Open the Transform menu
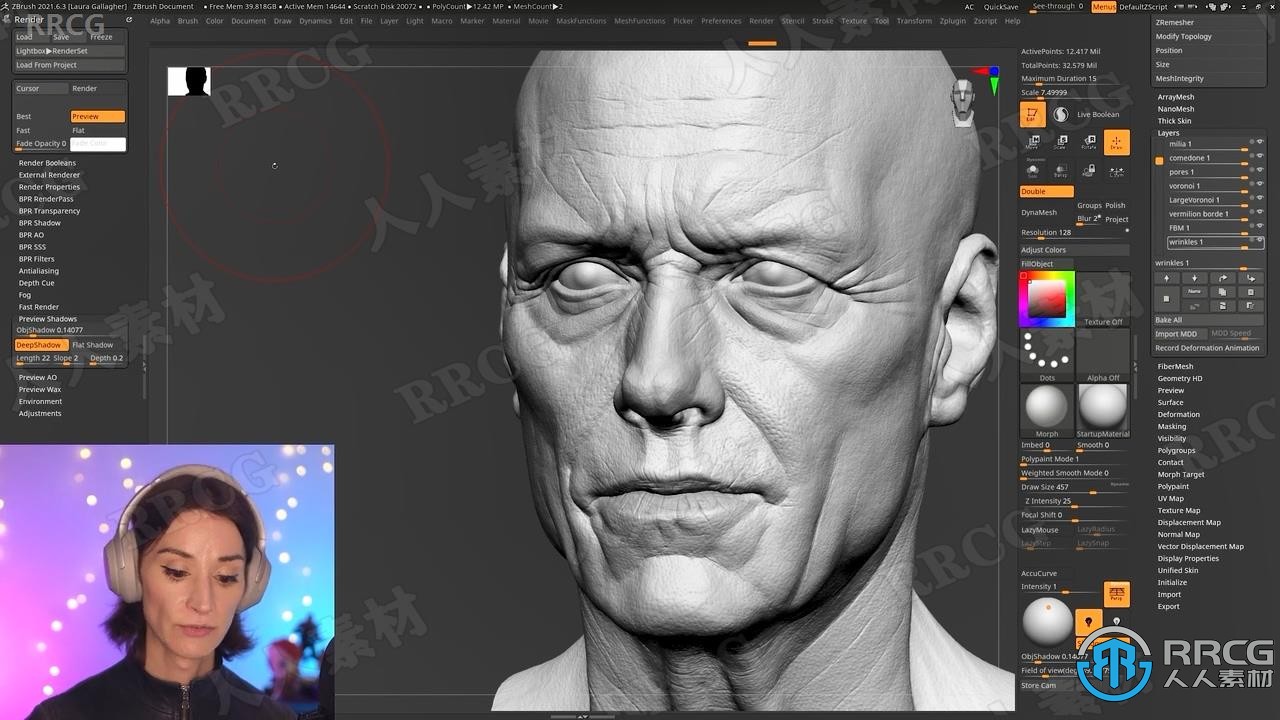The height and width of the screenshot is (720, 1280). (x=914, y=21)
